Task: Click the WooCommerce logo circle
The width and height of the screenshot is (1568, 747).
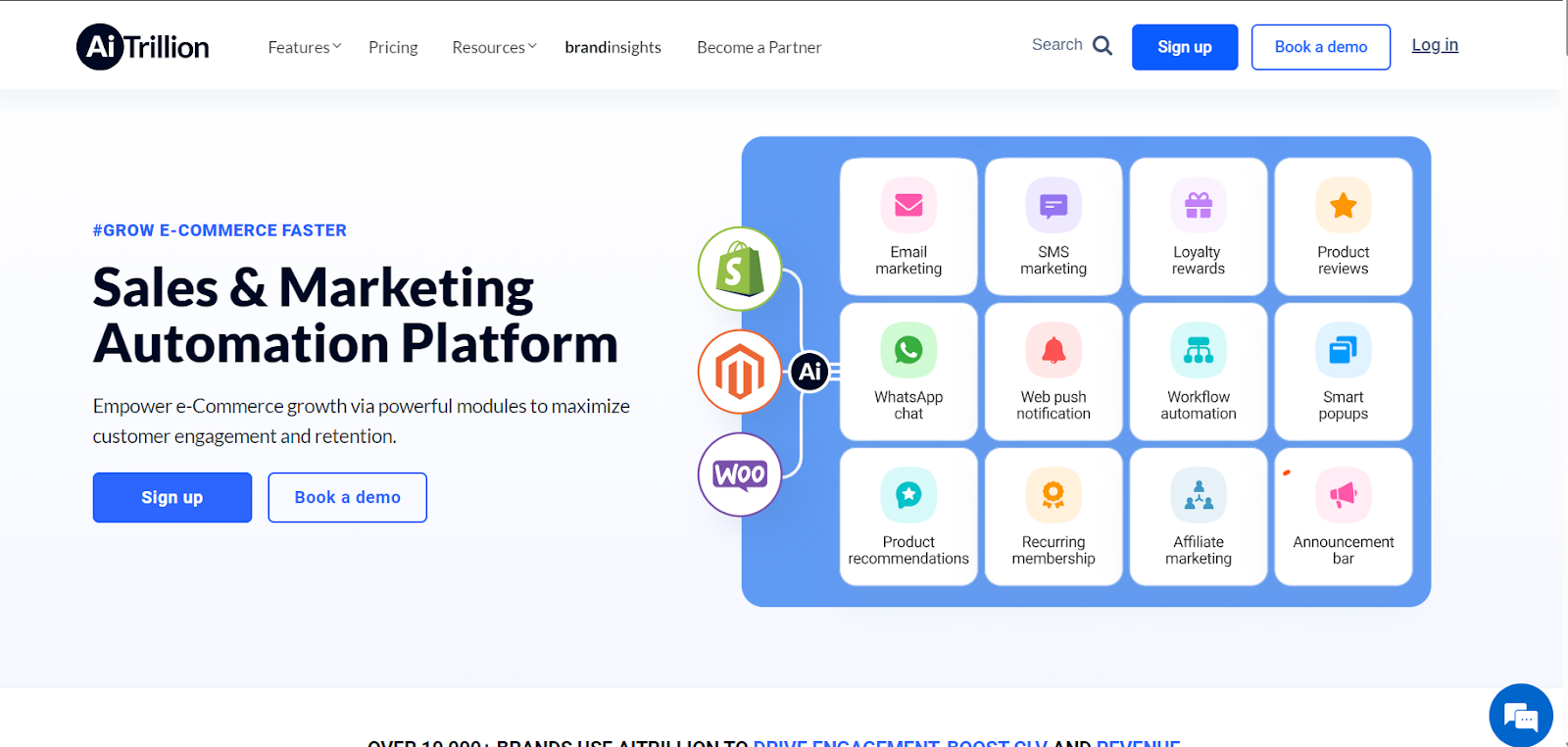Action: point(740,474)
